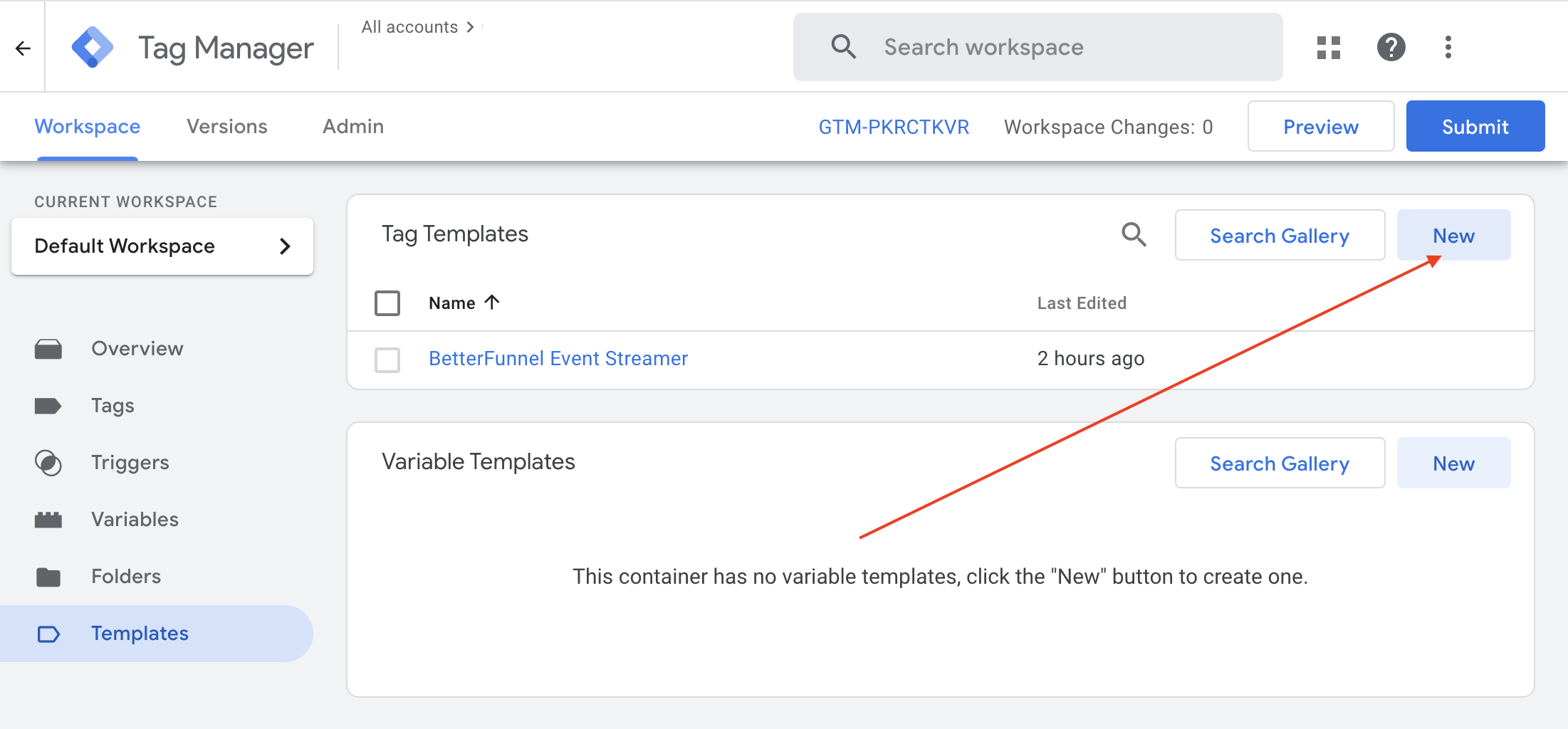The width and height of the screenshot is (1568, 729).
Task: Expand the Default Workspace selector
Action: (x=162, y=246)
